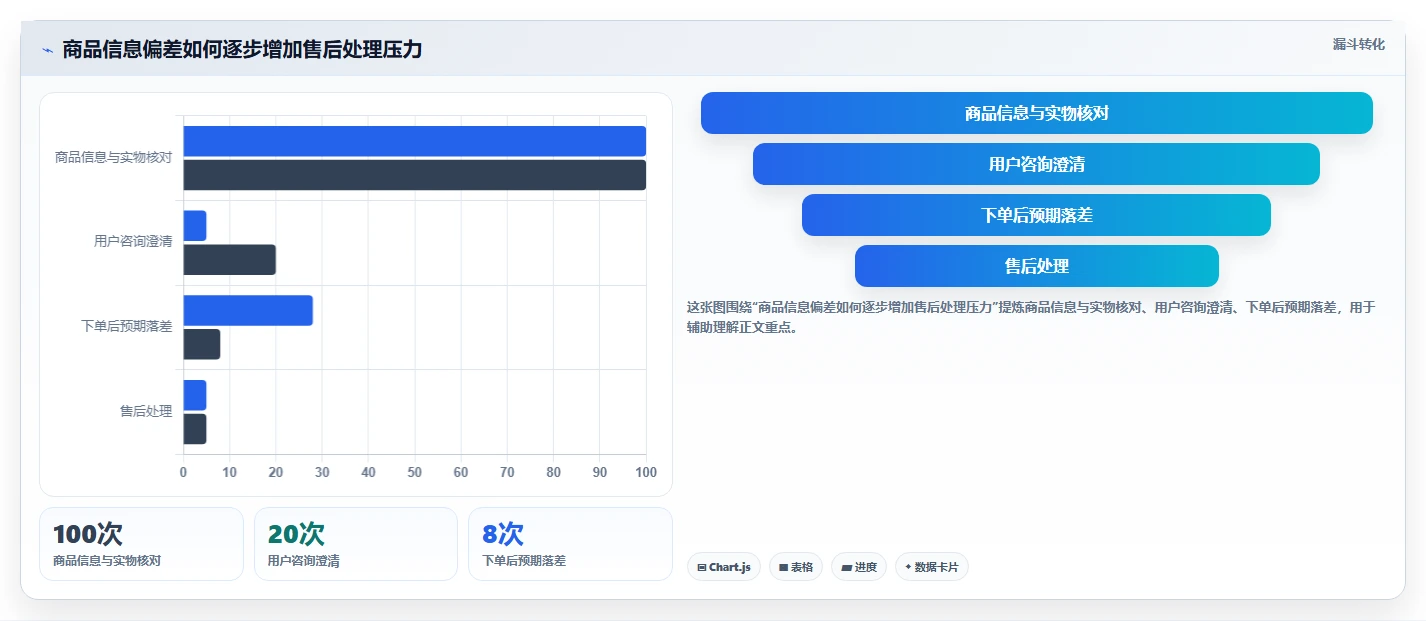Click blue bar for 商品信息与实物核对
1426x621 pixels.
point(415,141)
